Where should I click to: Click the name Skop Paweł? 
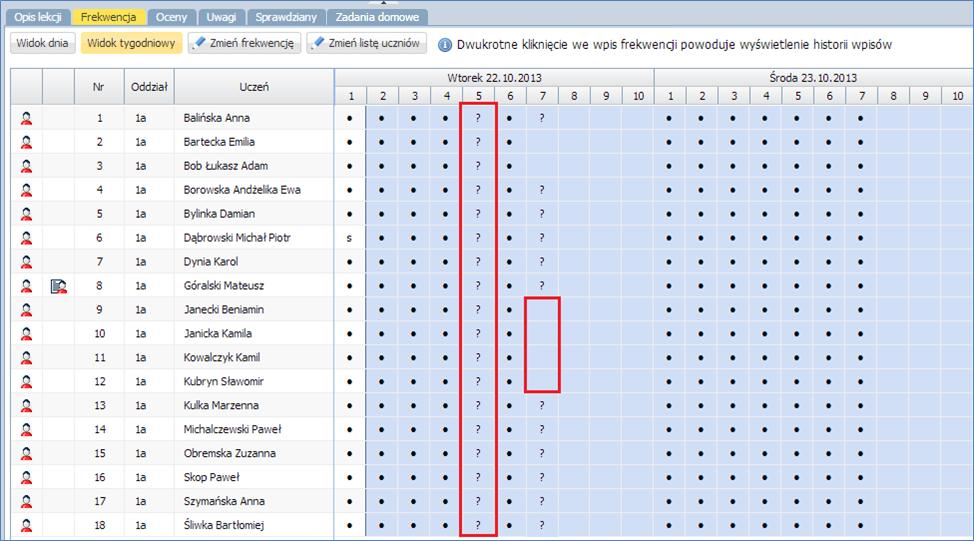212,478
